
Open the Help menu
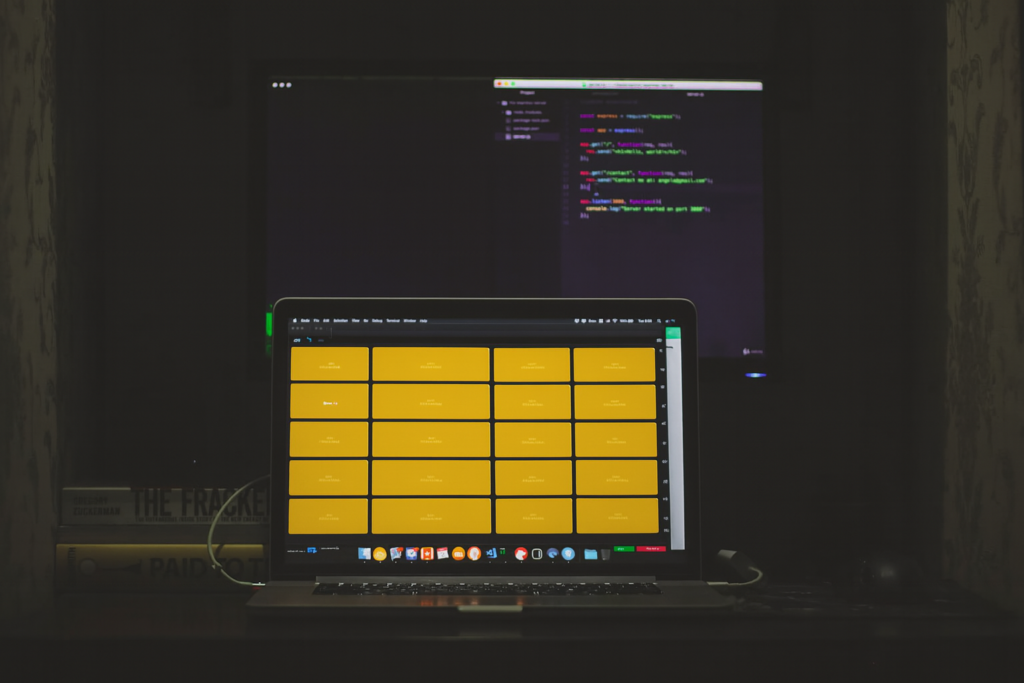424,321
